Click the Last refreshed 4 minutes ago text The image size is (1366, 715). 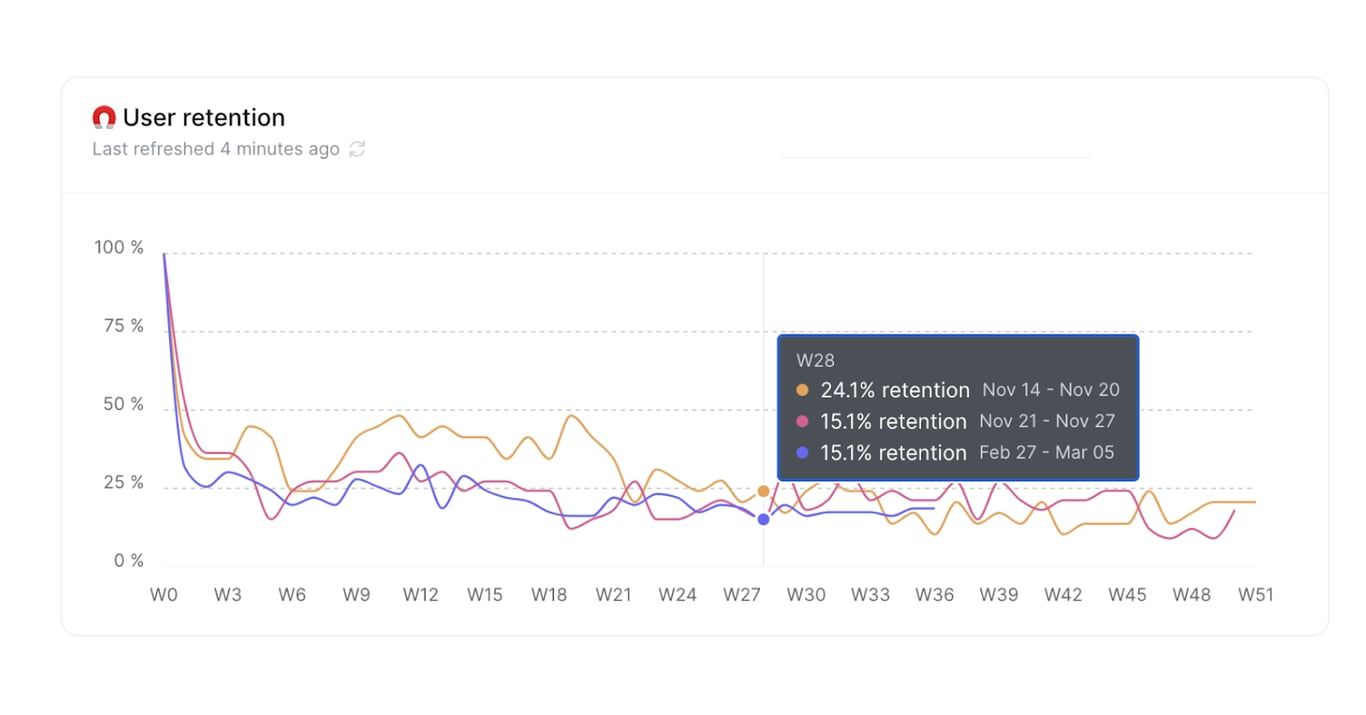(x=216, y=149)
